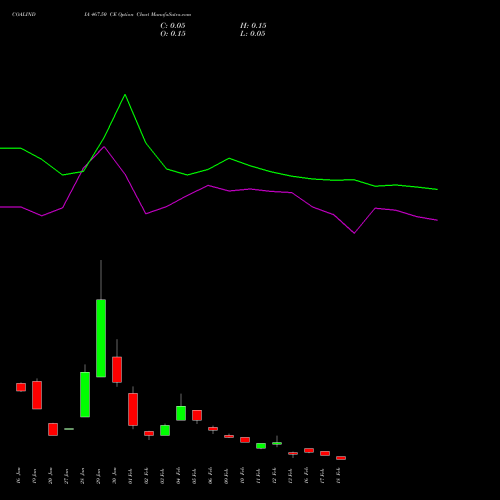Select the red candle on 30 Jan
The width and height of the screenshot is (500, 500).
[117, 369]
